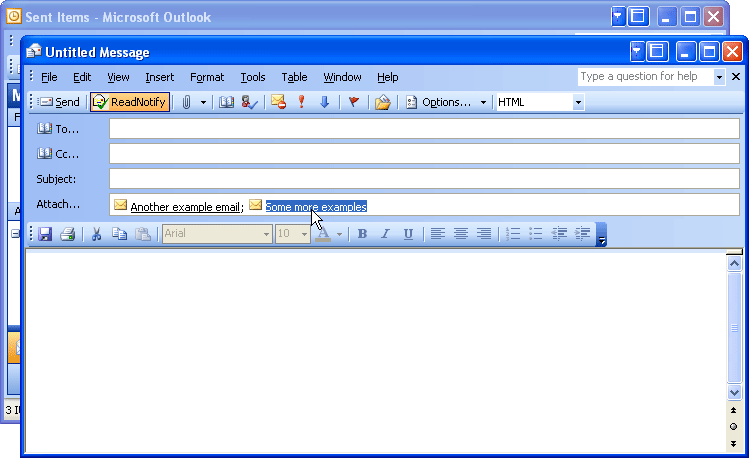Open the font size dropdown
749x458 pixels.
pyautogui.click(x=303, y=234)
